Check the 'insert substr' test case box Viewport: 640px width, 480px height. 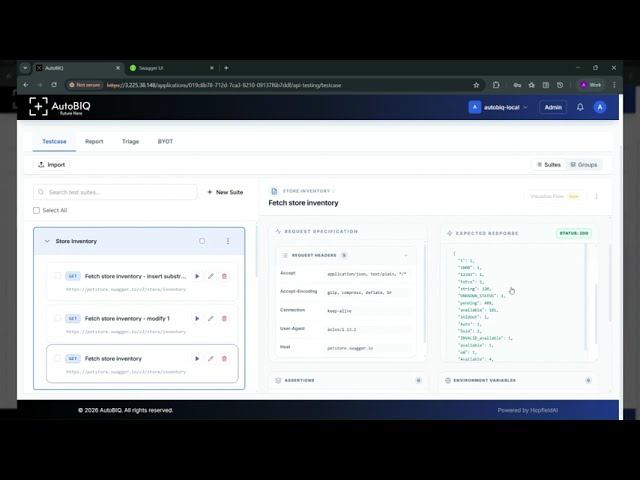58,276
